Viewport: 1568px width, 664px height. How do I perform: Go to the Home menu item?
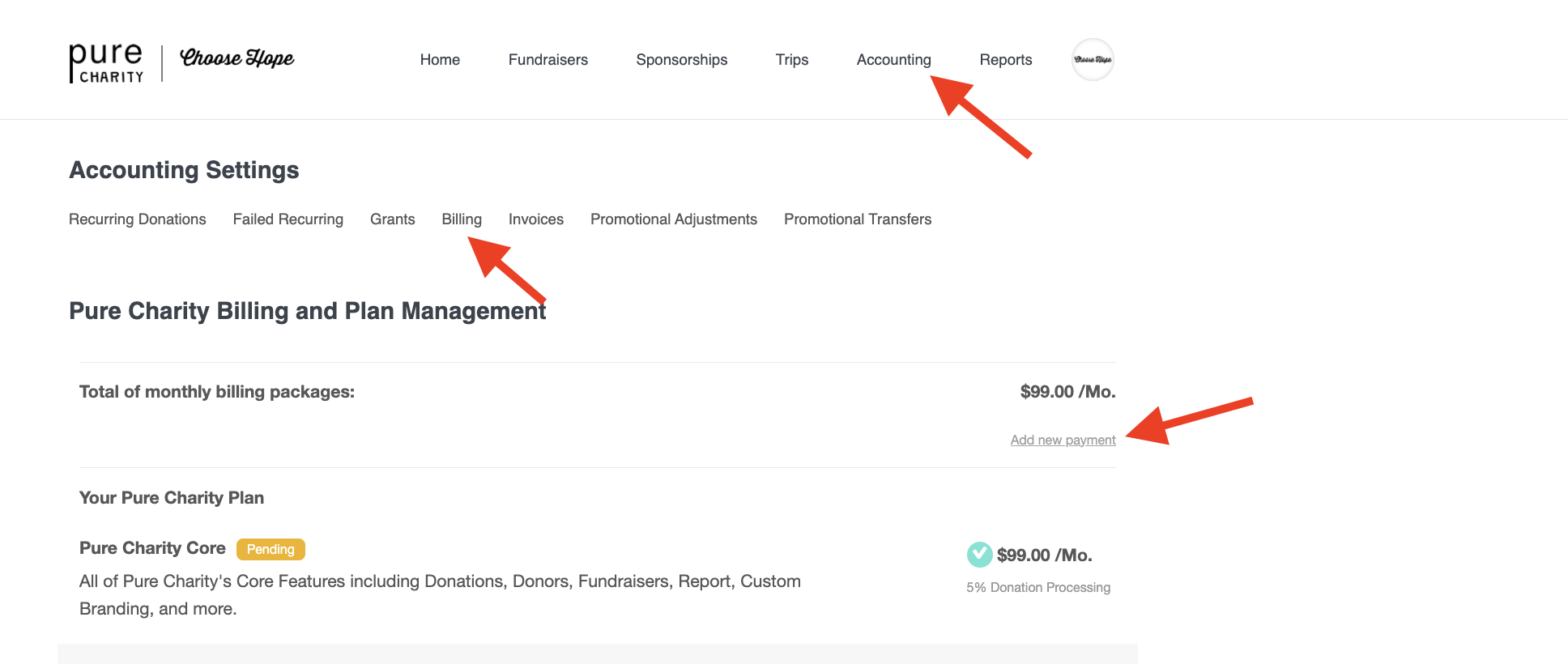[440, 60]
